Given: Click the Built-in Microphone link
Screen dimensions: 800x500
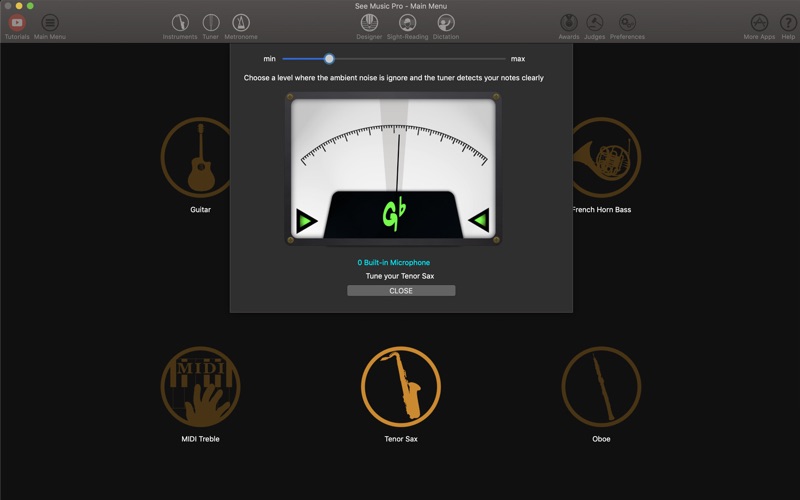Looking at the screenshot, I should [x=393, y=263].
